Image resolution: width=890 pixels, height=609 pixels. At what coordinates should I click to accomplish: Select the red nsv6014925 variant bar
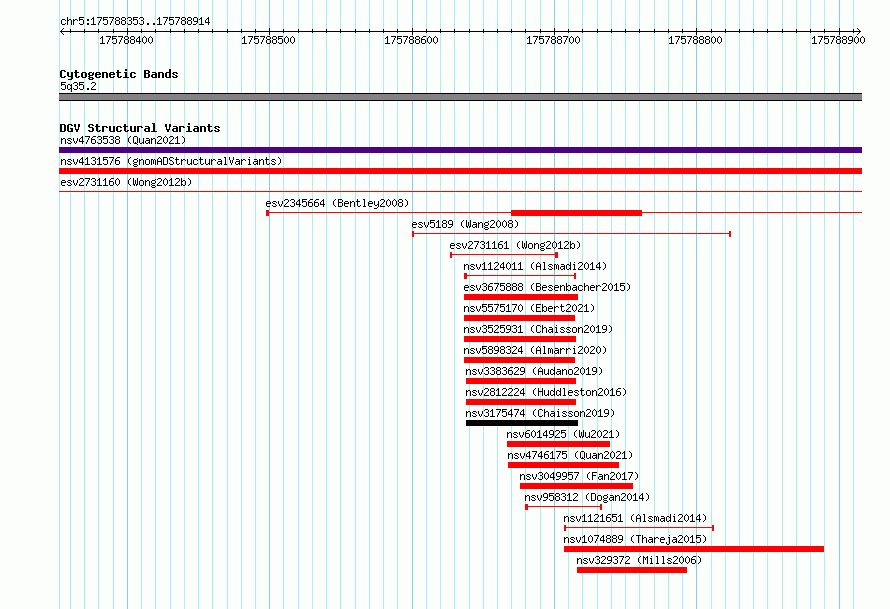point(559,444)
